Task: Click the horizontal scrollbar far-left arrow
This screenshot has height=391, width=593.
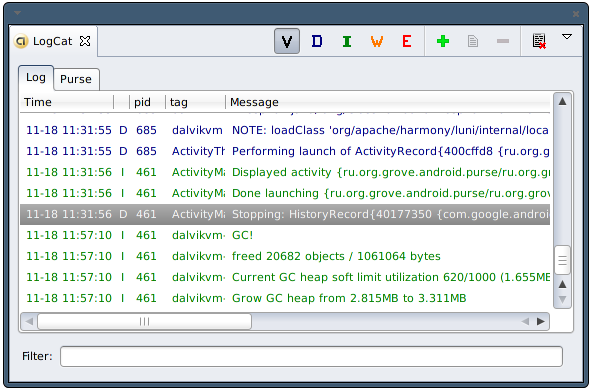Action: click(x=29, y=321)
